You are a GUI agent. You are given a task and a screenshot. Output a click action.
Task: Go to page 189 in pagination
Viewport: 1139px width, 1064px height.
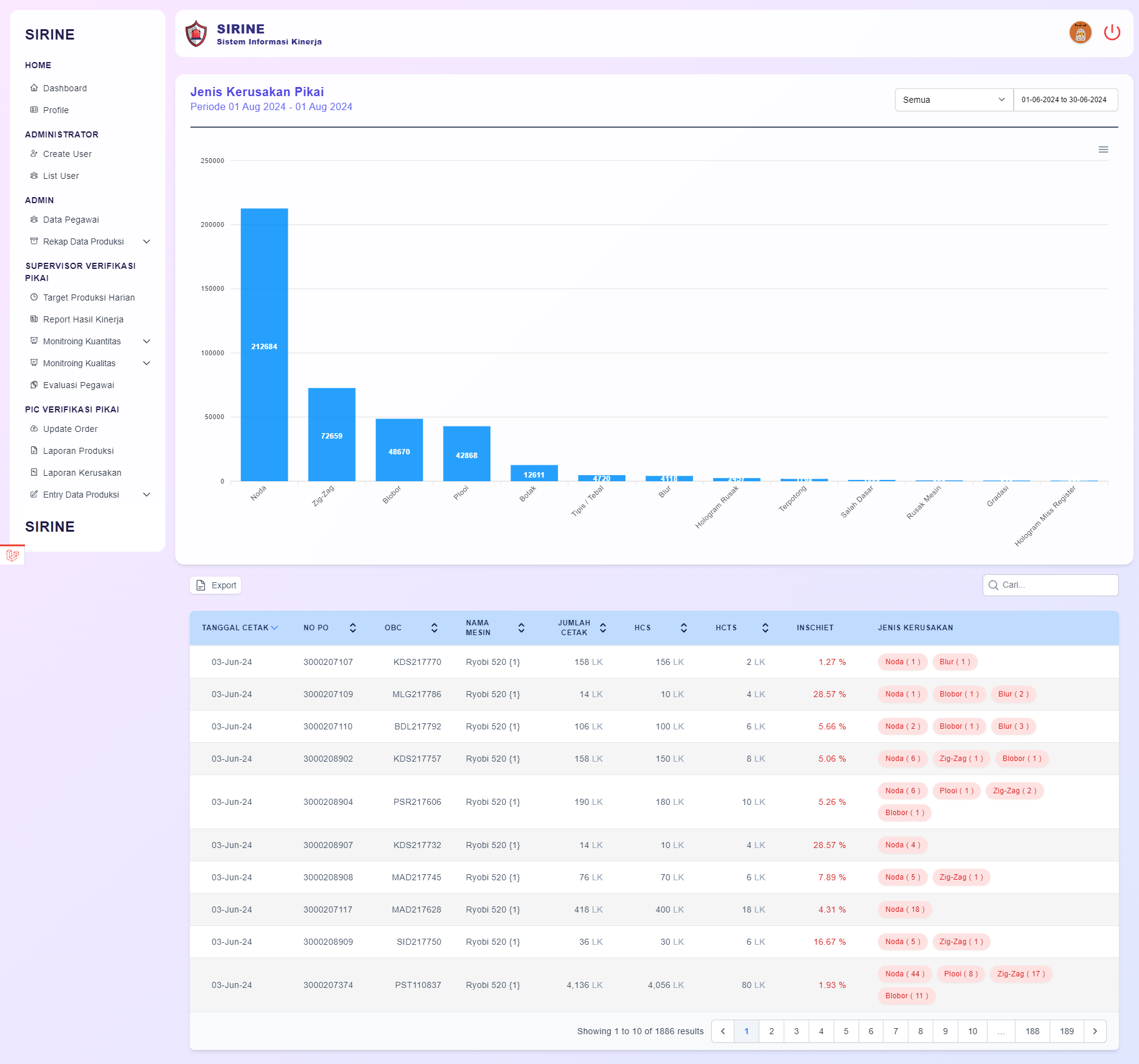pos(1066,1031)
